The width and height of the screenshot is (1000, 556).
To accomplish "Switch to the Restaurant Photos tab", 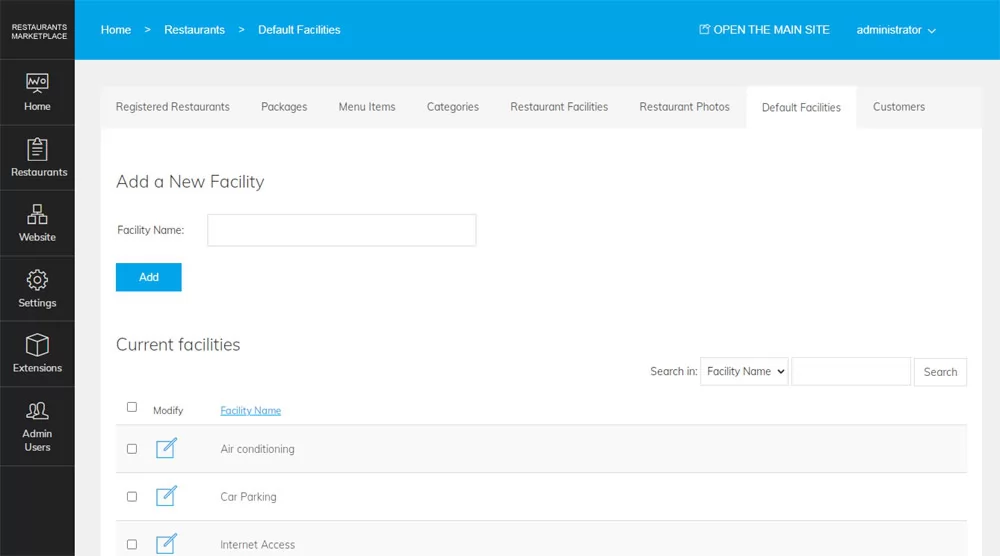I will (684, 107).
